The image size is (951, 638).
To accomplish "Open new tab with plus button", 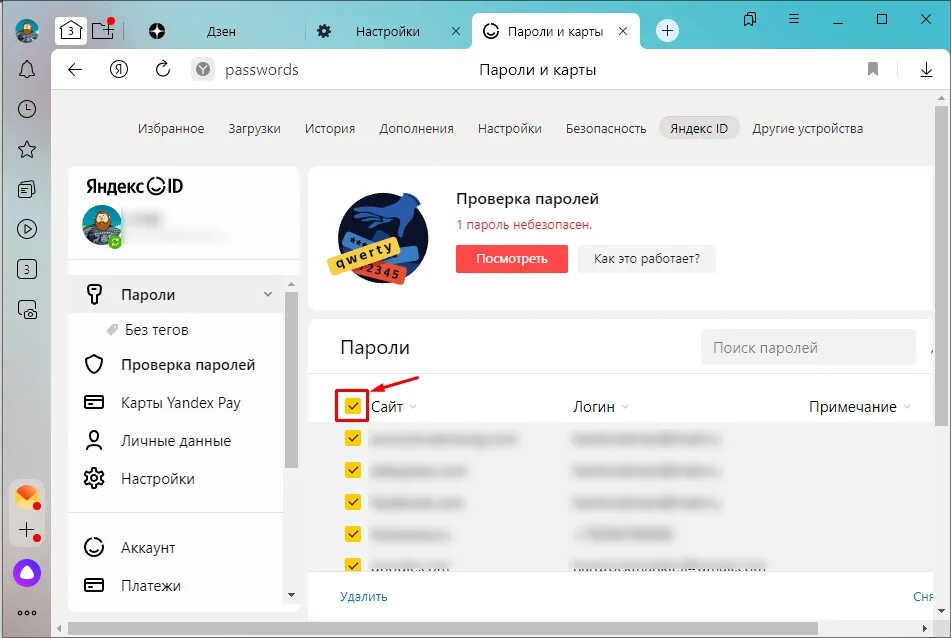I will click(667, 30).
